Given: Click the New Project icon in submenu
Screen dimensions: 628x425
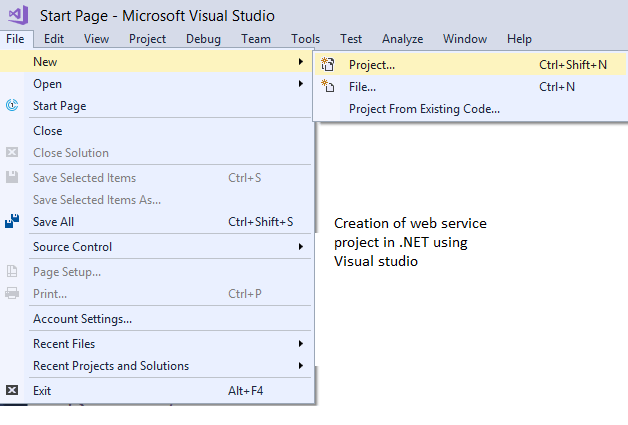Looking at the screenshot, I should [328, 64].
